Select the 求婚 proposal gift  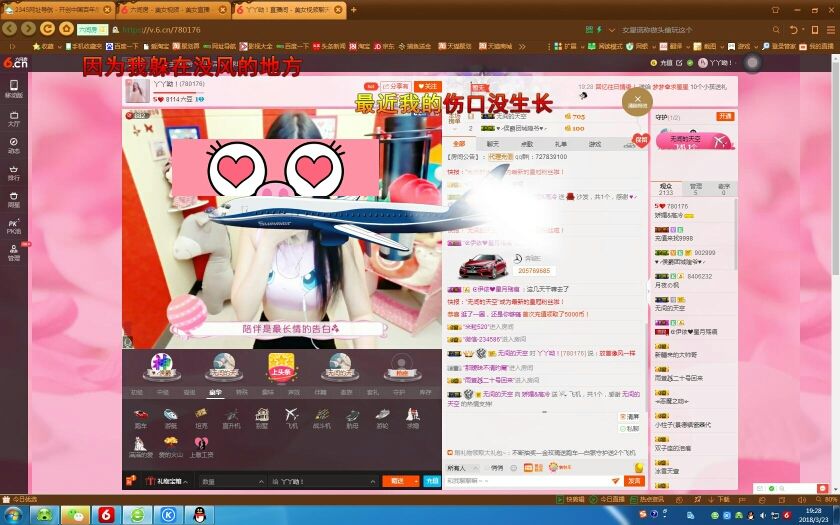(x=412, y=417)
